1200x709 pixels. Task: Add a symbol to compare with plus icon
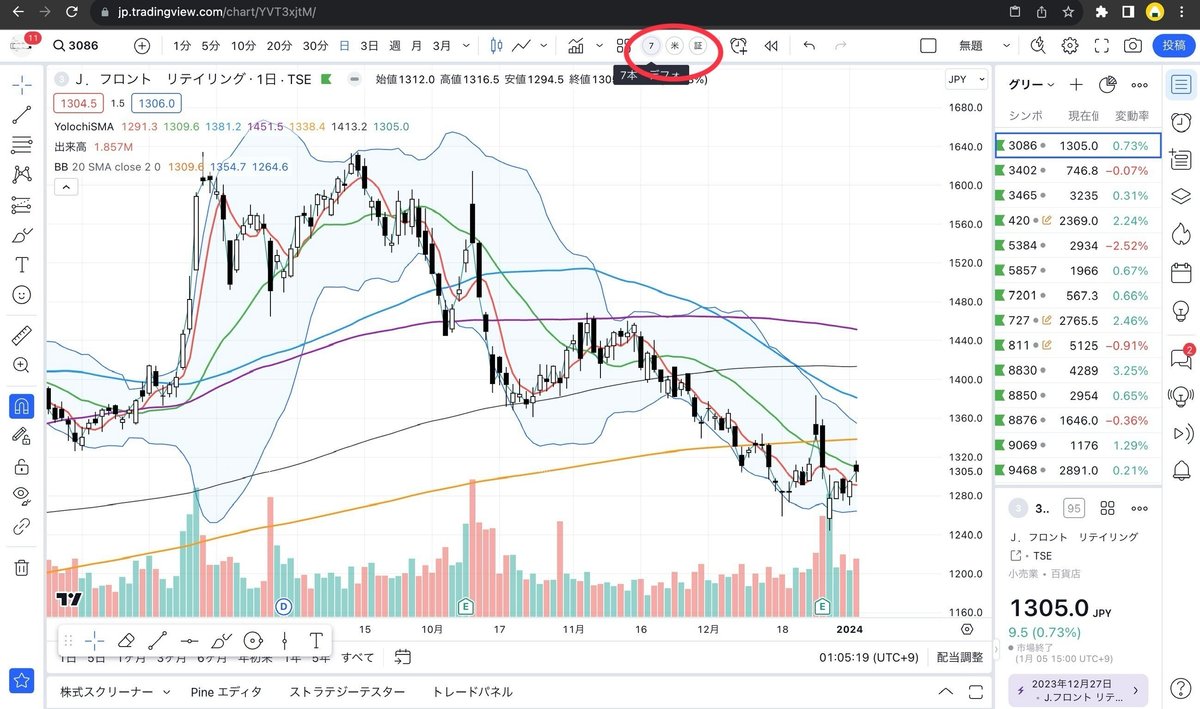tap(142, 46)
